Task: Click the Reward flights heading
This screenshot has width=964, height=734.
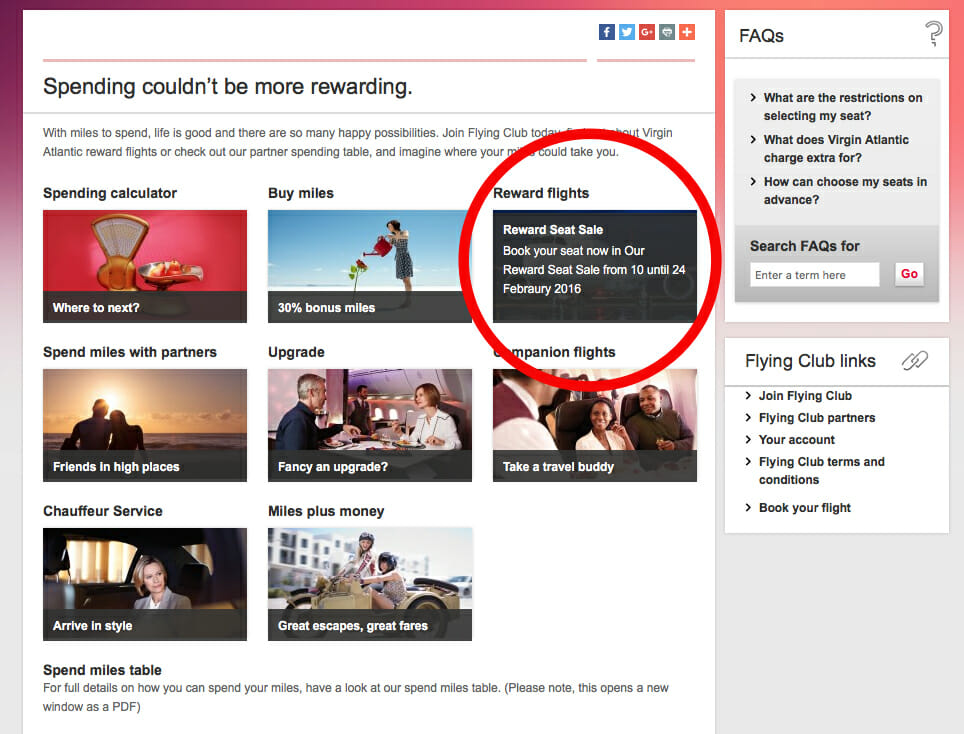Action: tap(541, 193)
